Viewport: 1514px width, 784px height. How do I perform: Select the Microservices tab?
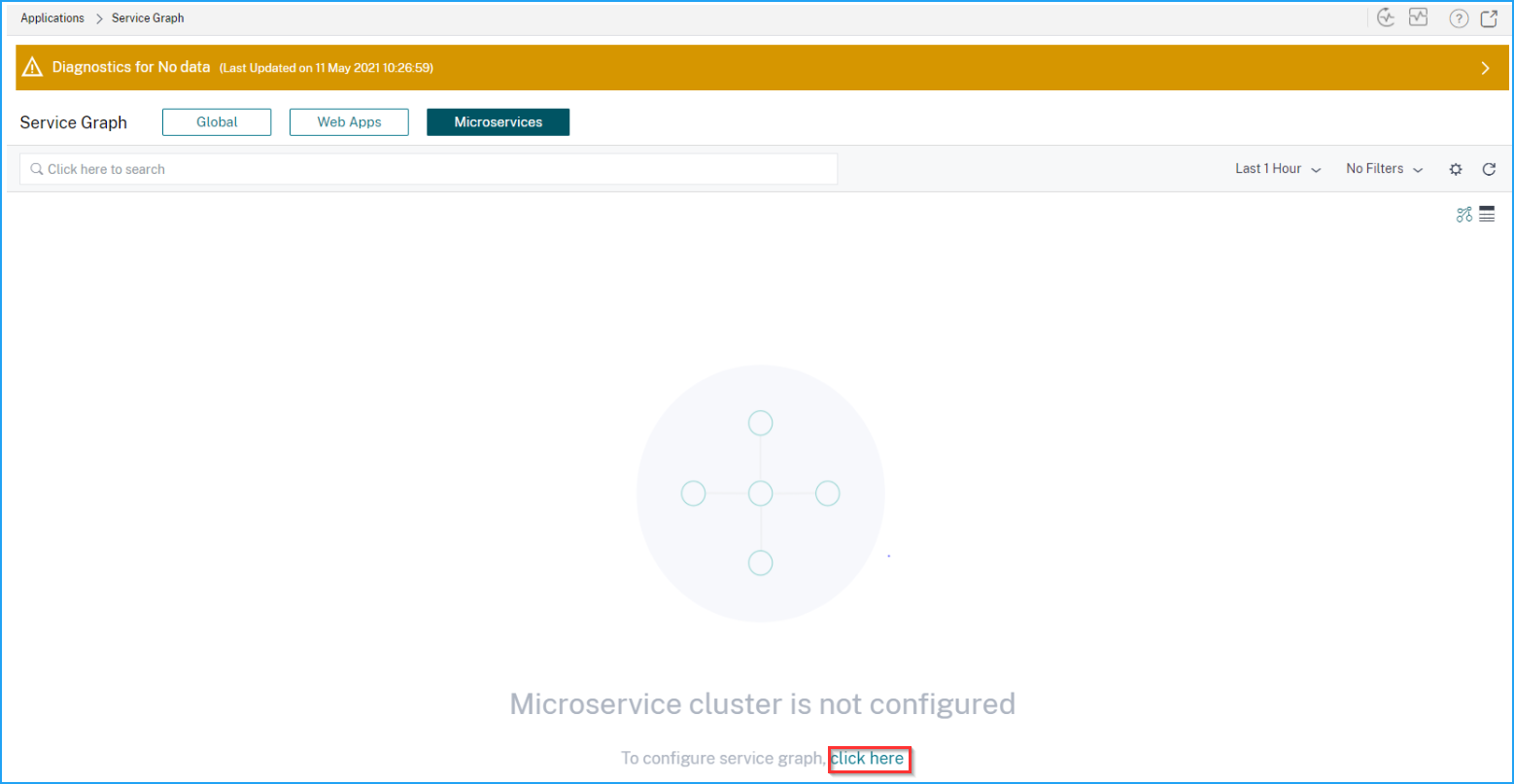(498, 122)
